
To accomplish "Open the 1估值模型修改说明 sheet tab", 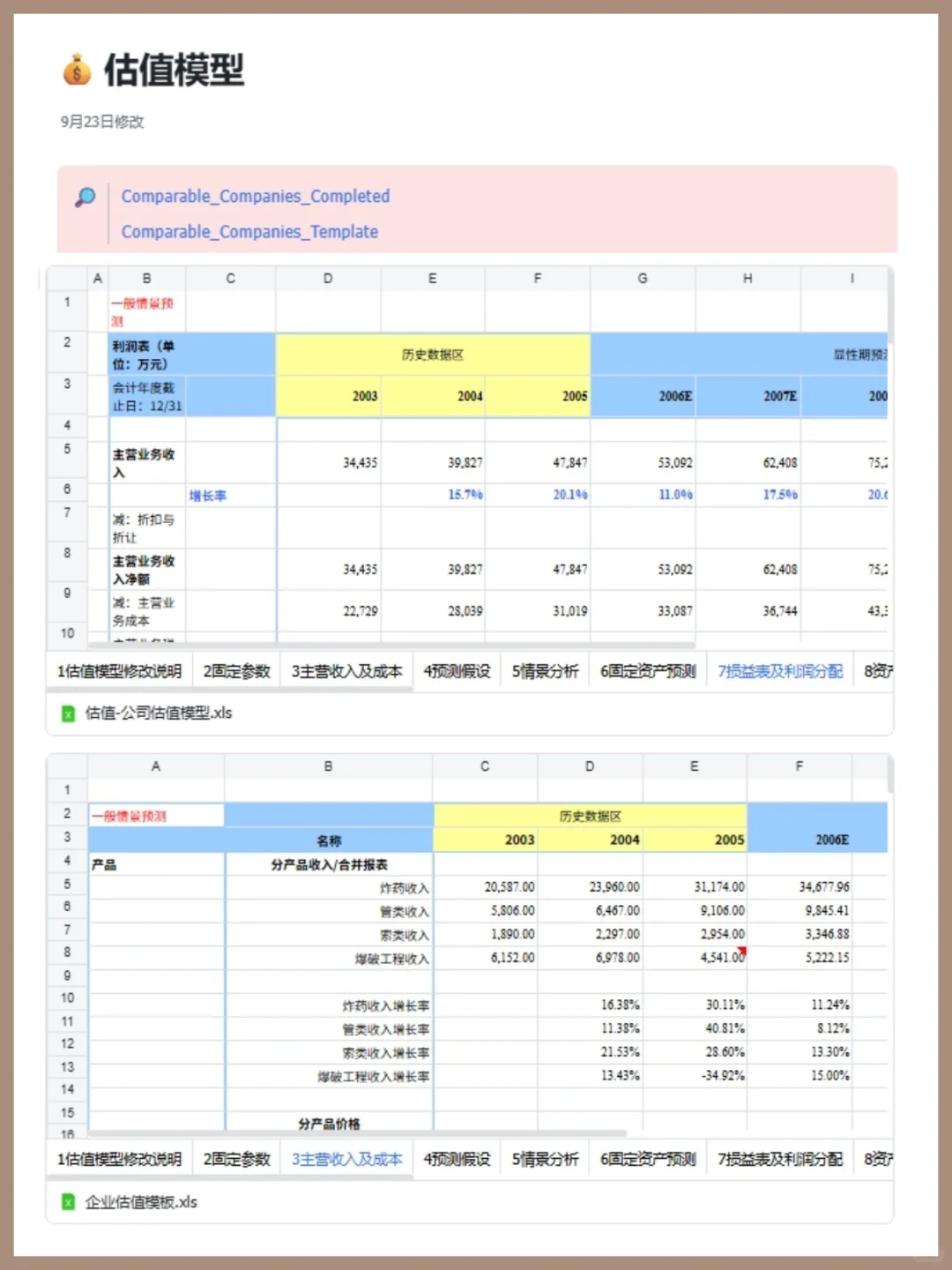I will point(119,671).
